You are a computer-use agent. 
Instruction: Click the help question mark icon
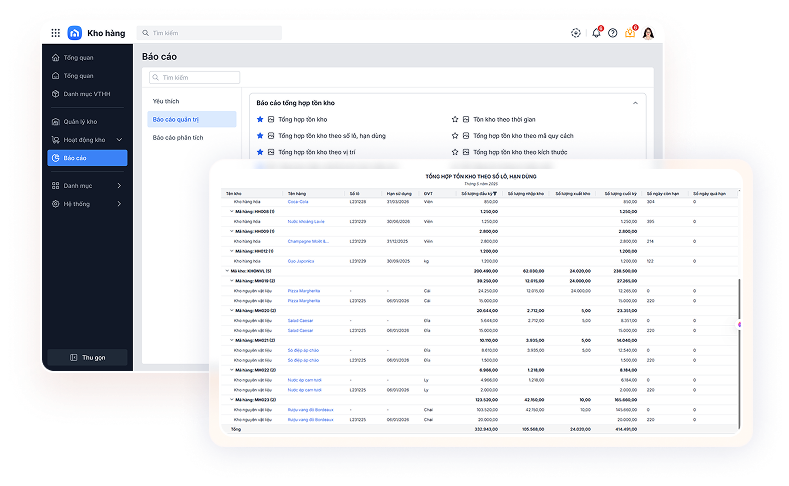612,33
